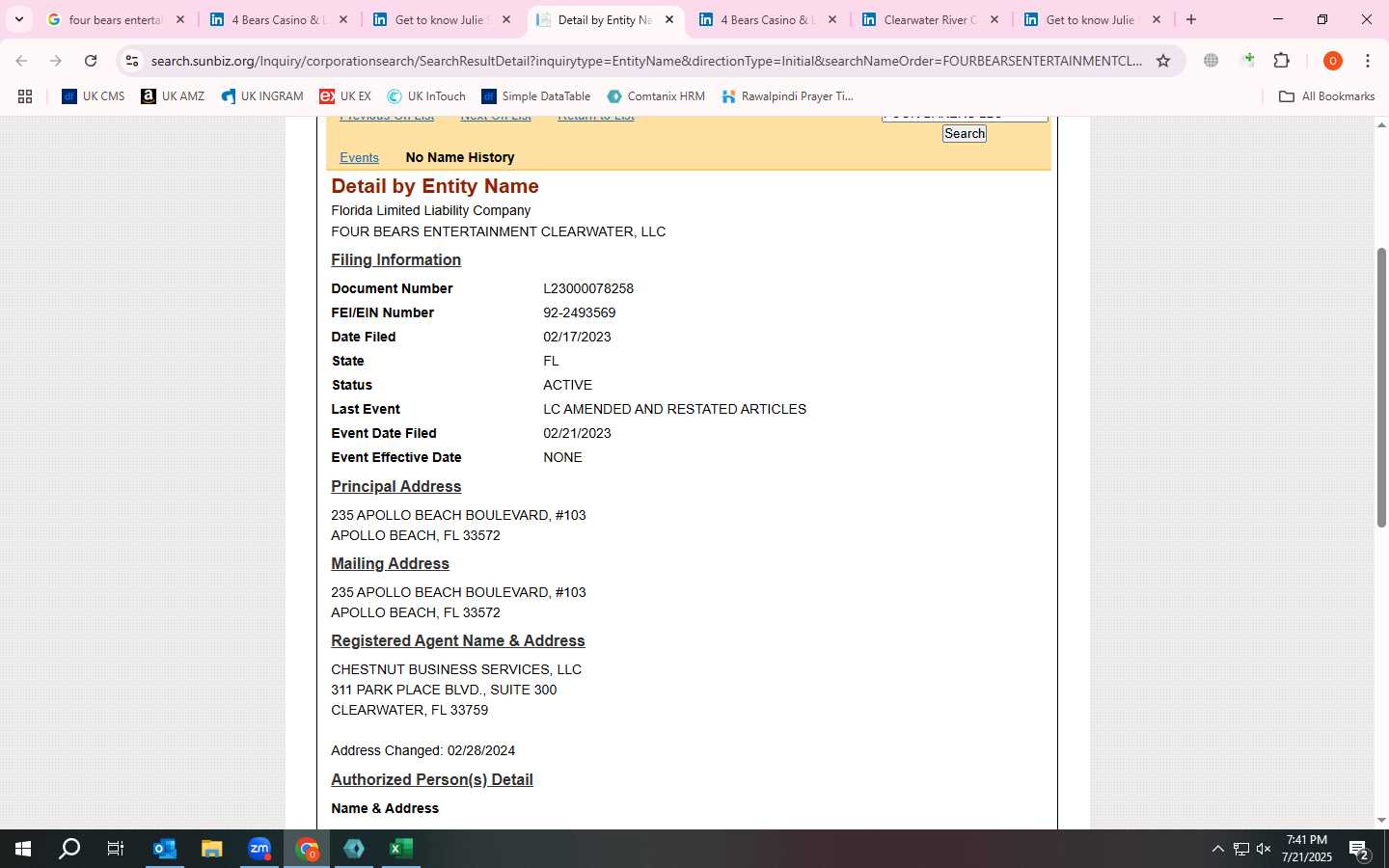
Task: Open the globe extension icon
Action: [1212, 61]
